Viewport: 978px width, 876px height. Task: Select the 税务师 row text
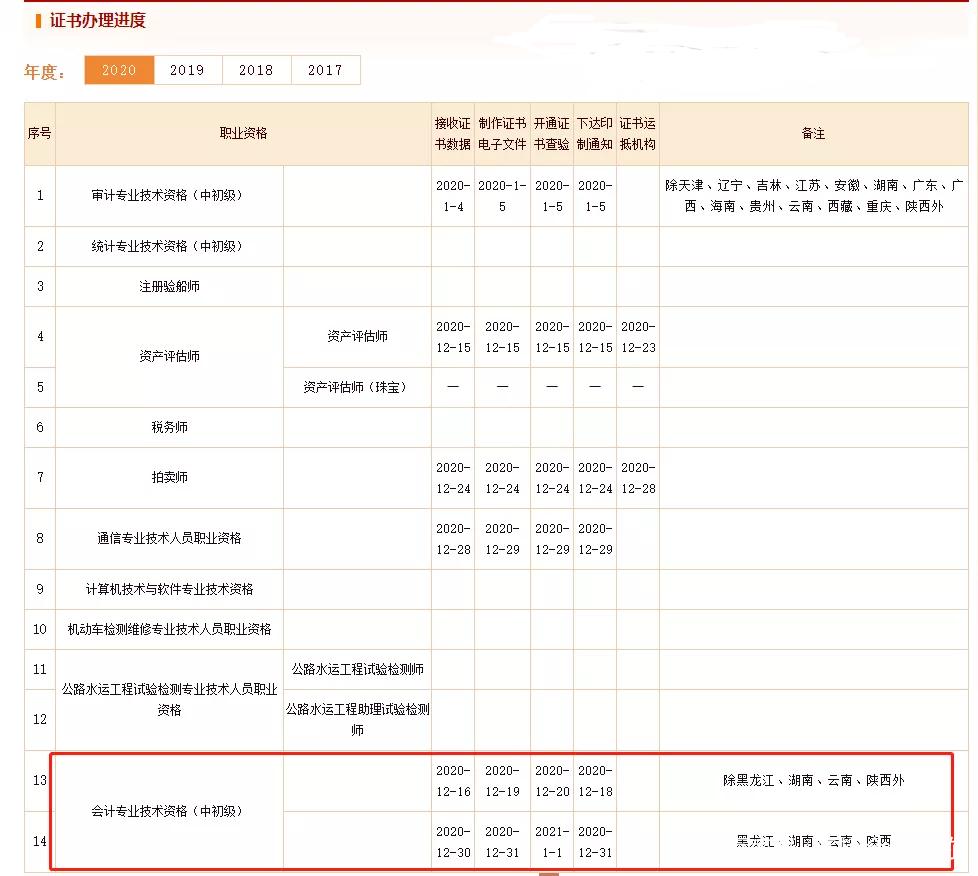pyautogui.click(x=169, y=427)
